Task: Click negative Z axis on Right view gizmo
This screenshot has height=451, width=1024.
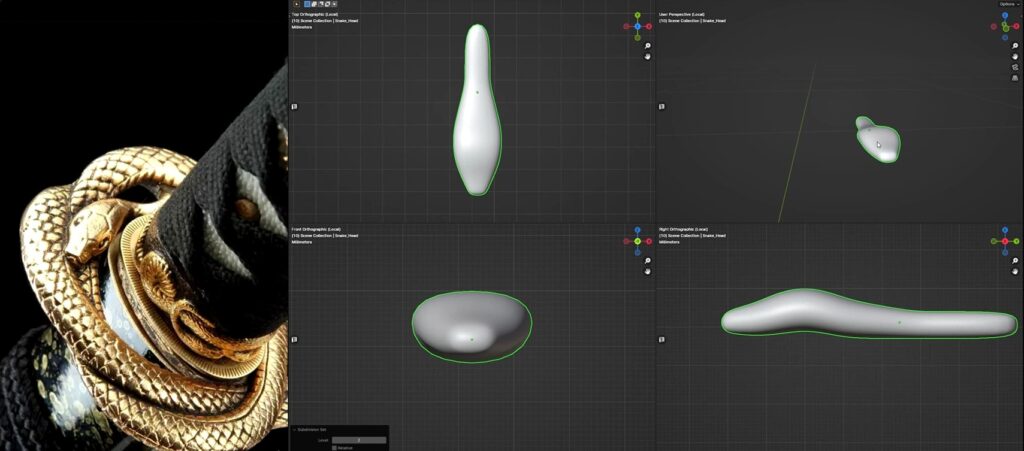Action: [x=1005, y=253]
